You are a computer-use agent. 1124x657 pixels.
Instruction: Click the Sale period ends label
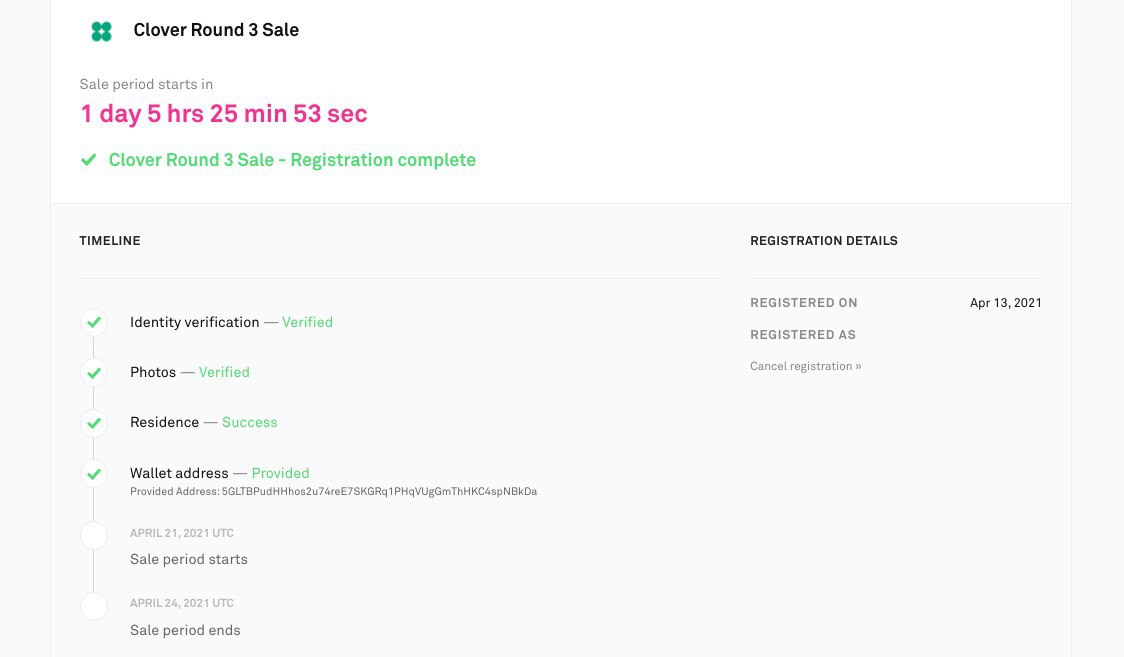pos(185,630)
